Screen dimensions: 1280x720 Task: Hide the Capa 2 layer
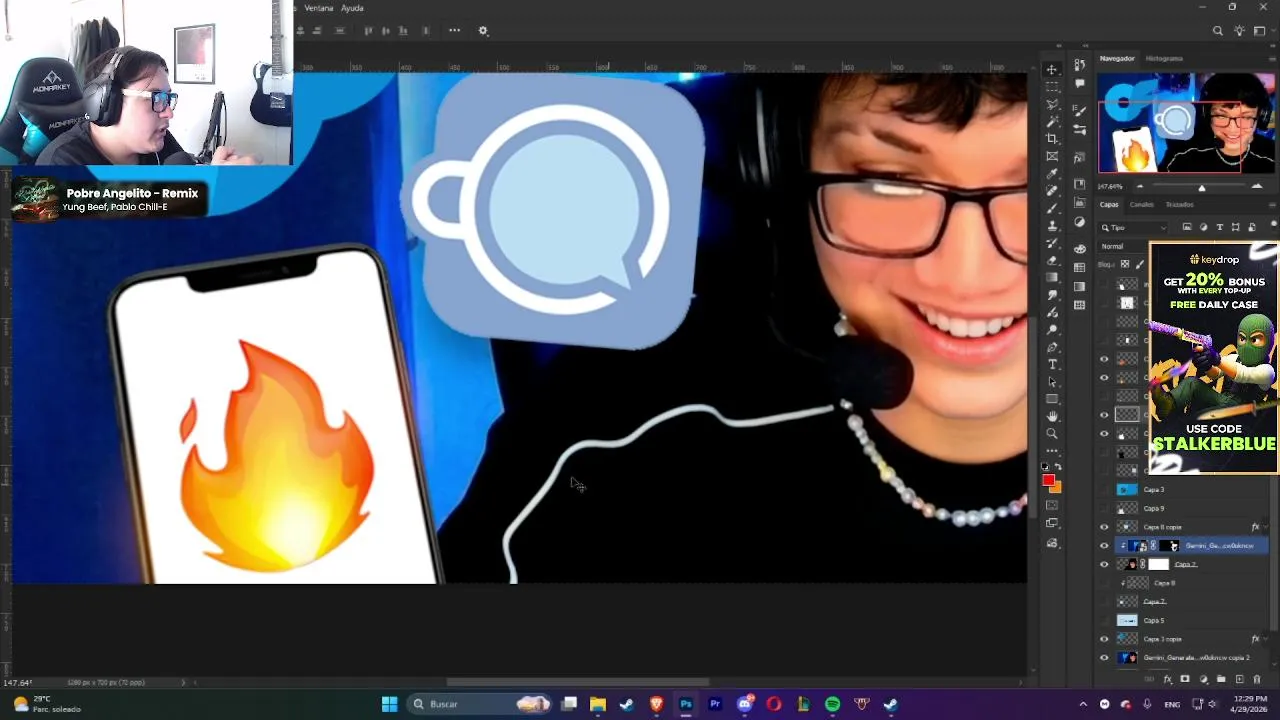[x=1104, y=564]
